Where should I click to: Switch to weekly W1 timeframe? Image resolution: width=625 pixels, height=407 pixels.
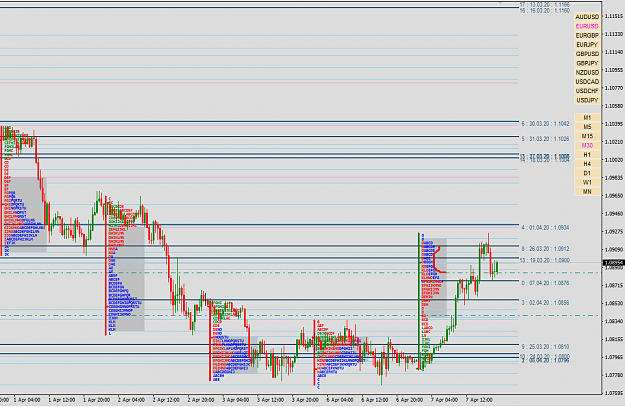click(x=587, y=182)
